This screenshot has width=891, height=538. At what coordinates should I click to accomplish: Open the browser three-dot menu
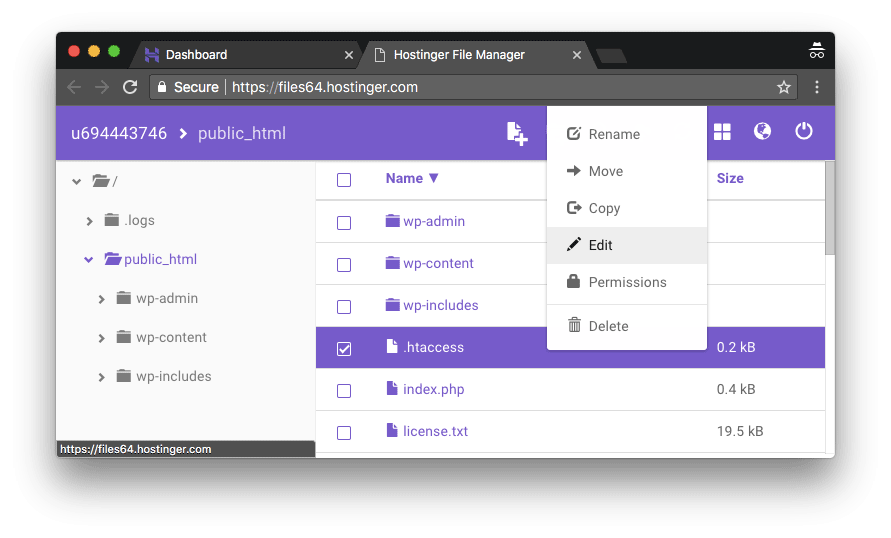coord(817,87)
